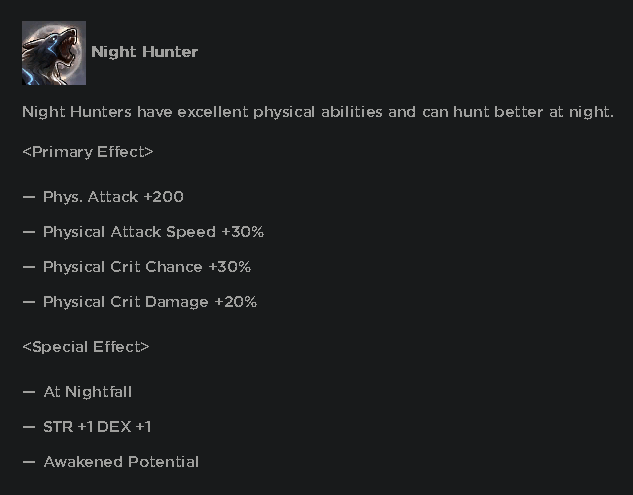Click the STR +1 bonus text

coord(68,427)
